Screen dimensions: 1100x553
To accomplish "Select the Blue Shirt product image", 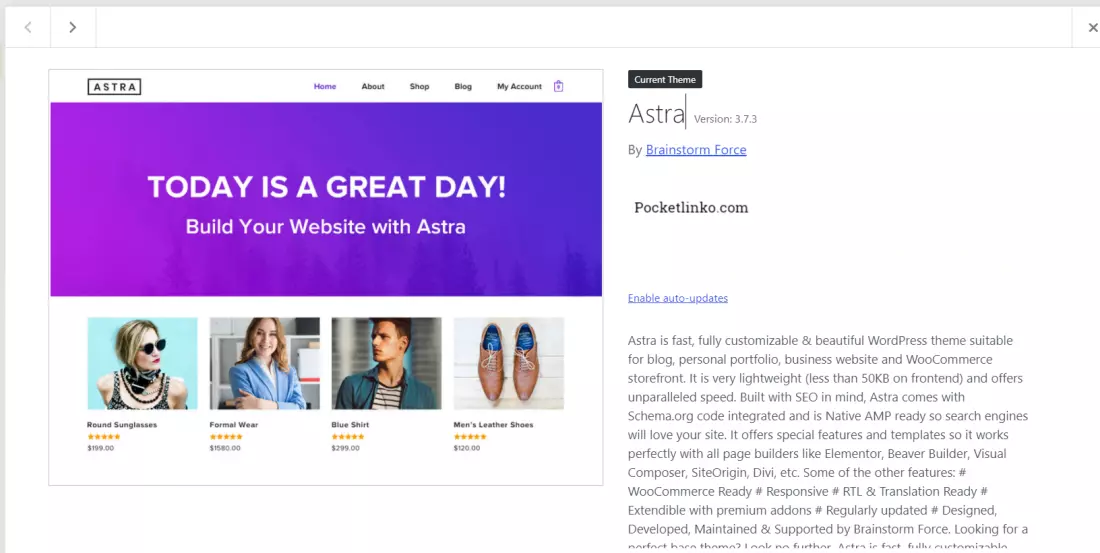I will click(x=386, y=363).
